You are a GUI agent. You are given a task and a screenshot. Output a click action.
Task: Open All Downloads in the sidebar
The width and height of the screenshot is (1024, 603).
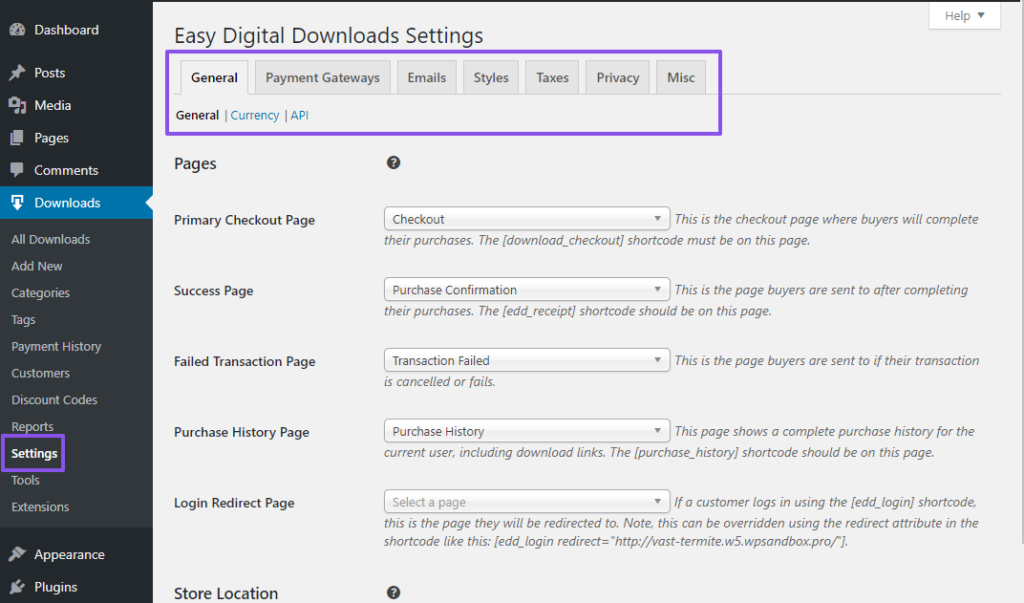(51, 239)
